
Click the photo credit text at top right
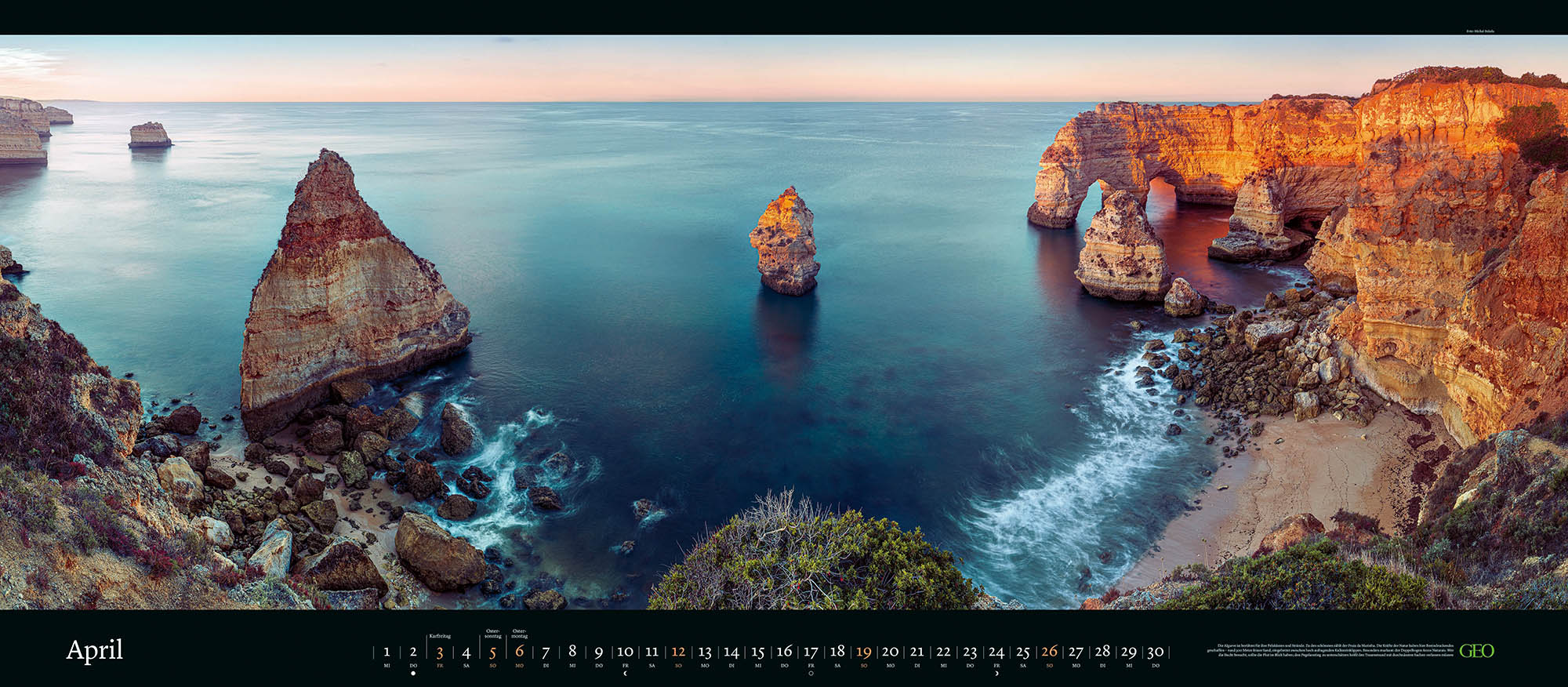(x=1479, y=31)
